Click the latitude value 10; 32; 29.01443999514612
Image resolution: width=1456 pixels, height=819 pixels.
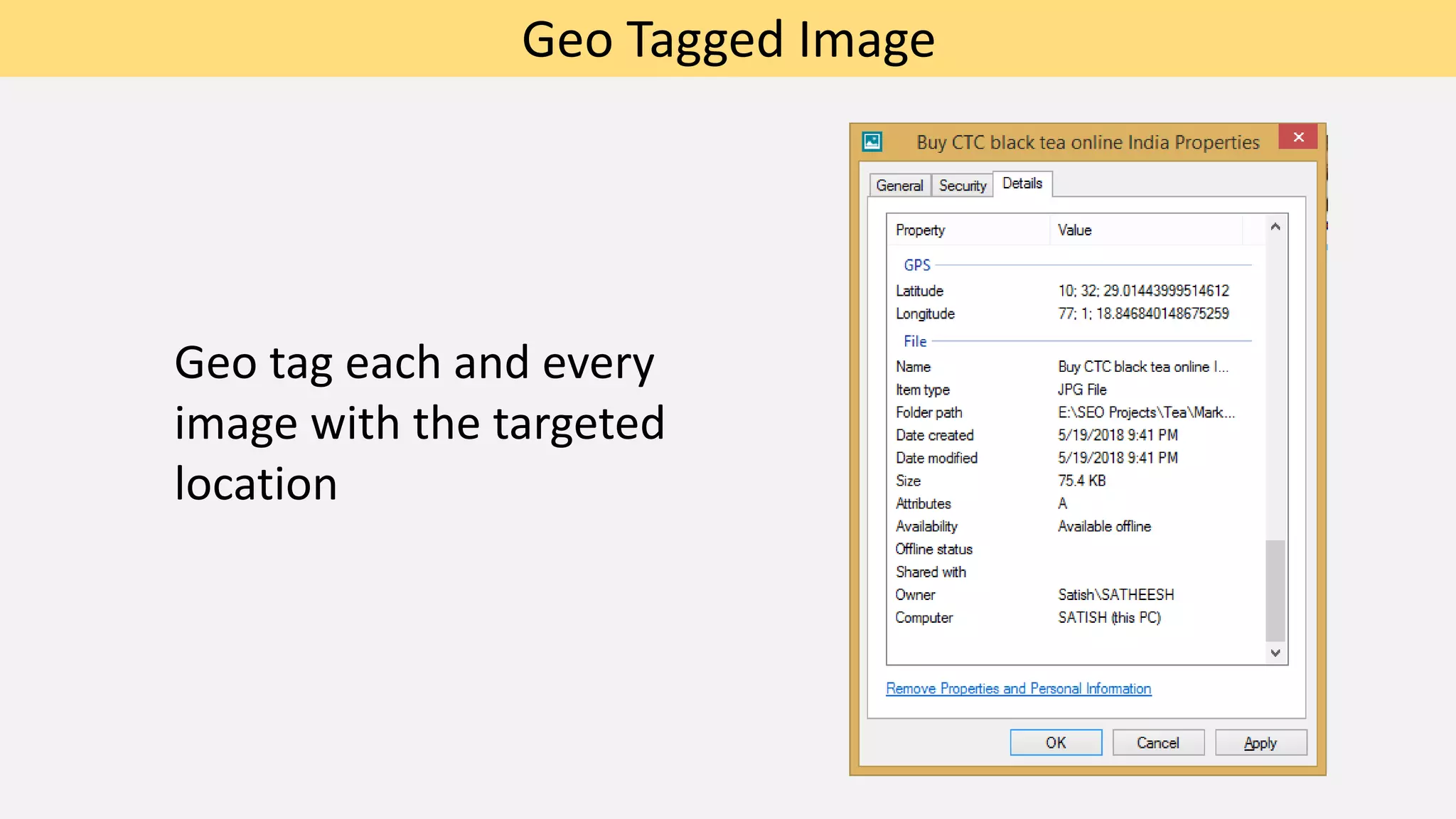1143,291
